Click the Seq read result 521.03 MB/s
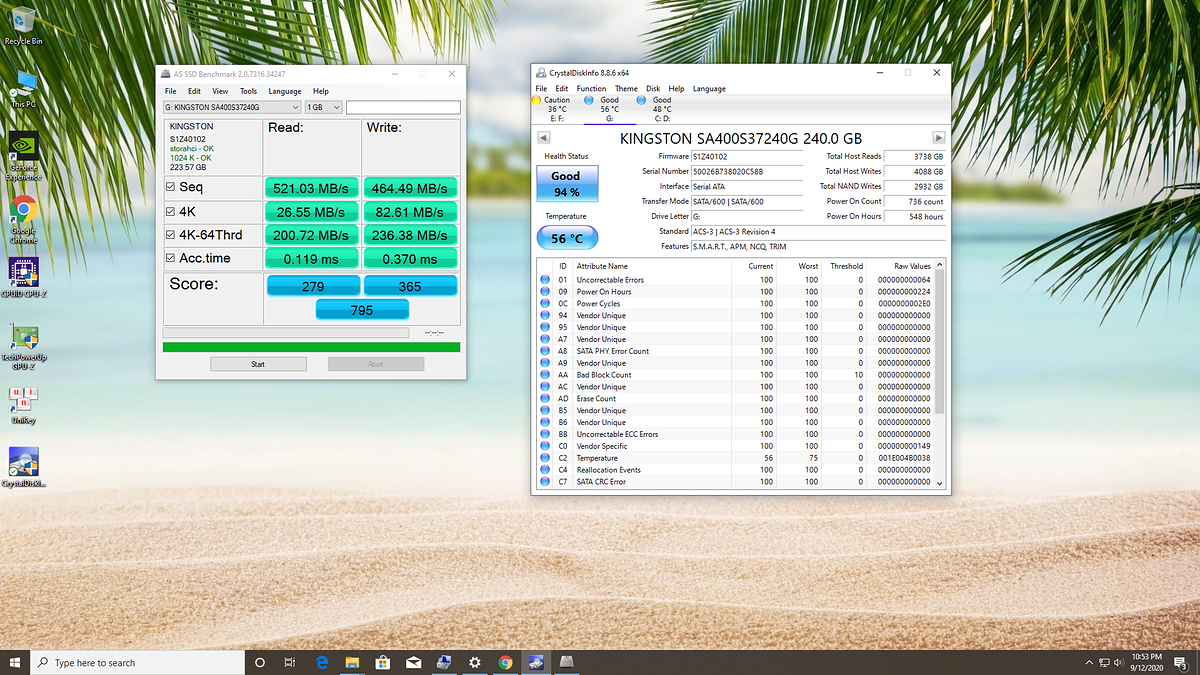Viewport: 1200px width, 675px height. pos(311,188)
